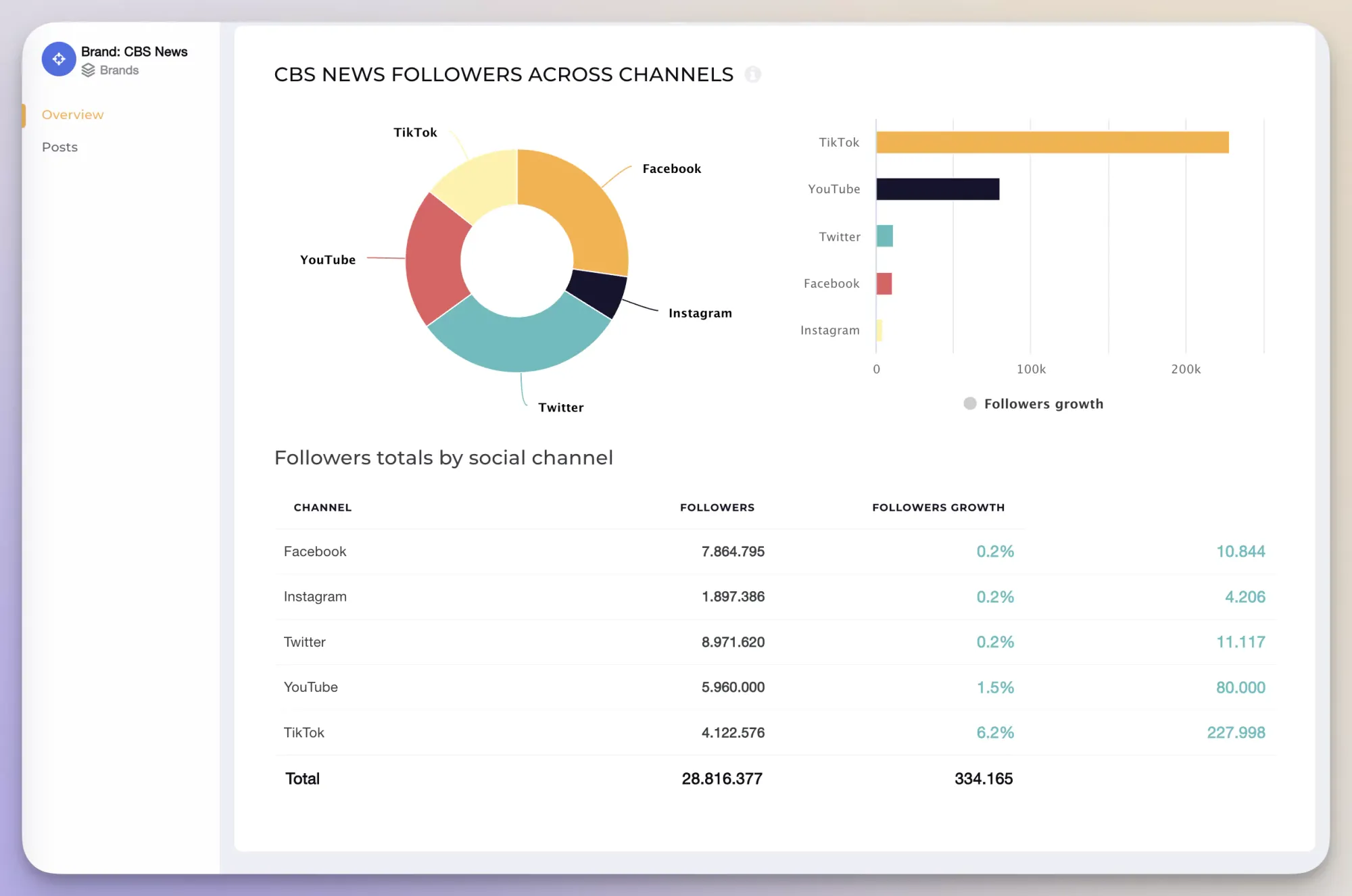Click the Instagram row channel name
Viewport: 1352px width, 896px height.
click(x=315, y=597)
